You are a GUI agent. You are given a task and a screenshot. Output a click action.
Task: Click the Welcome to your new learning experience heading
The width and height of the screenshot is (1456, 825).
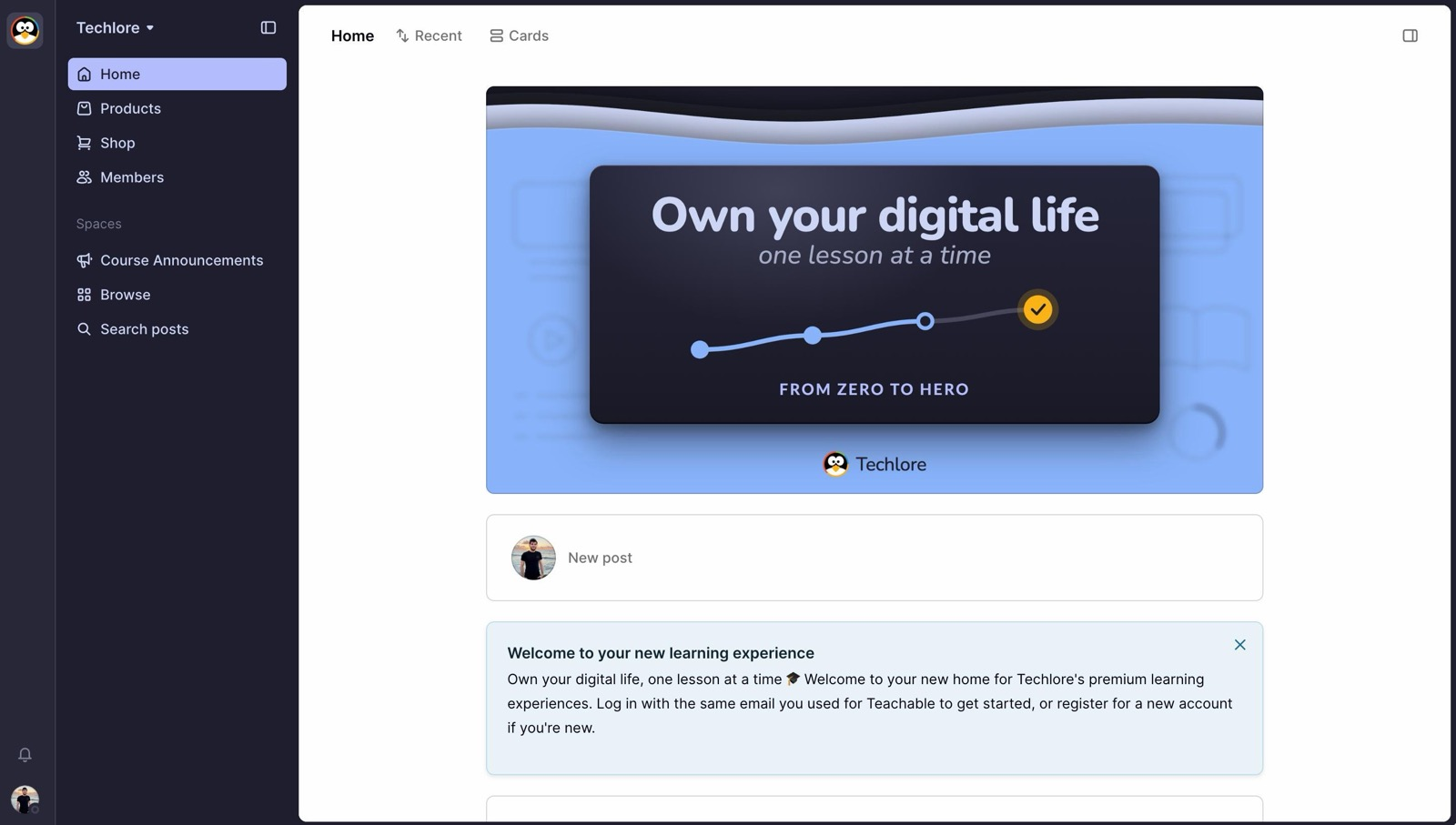coord(661,654)
